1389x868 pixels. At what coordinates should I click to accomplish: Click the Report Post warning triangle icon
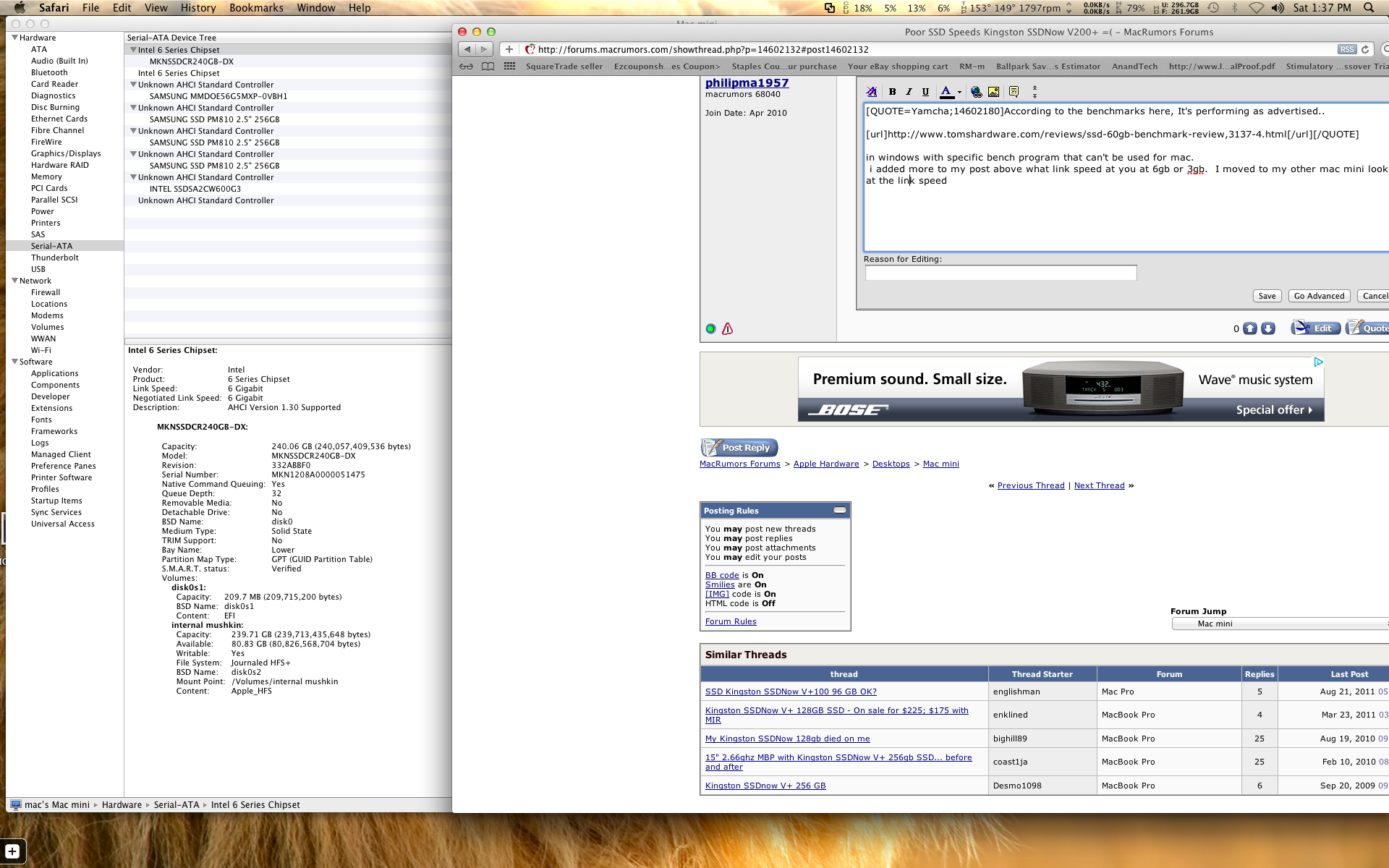tap(727, 329)
